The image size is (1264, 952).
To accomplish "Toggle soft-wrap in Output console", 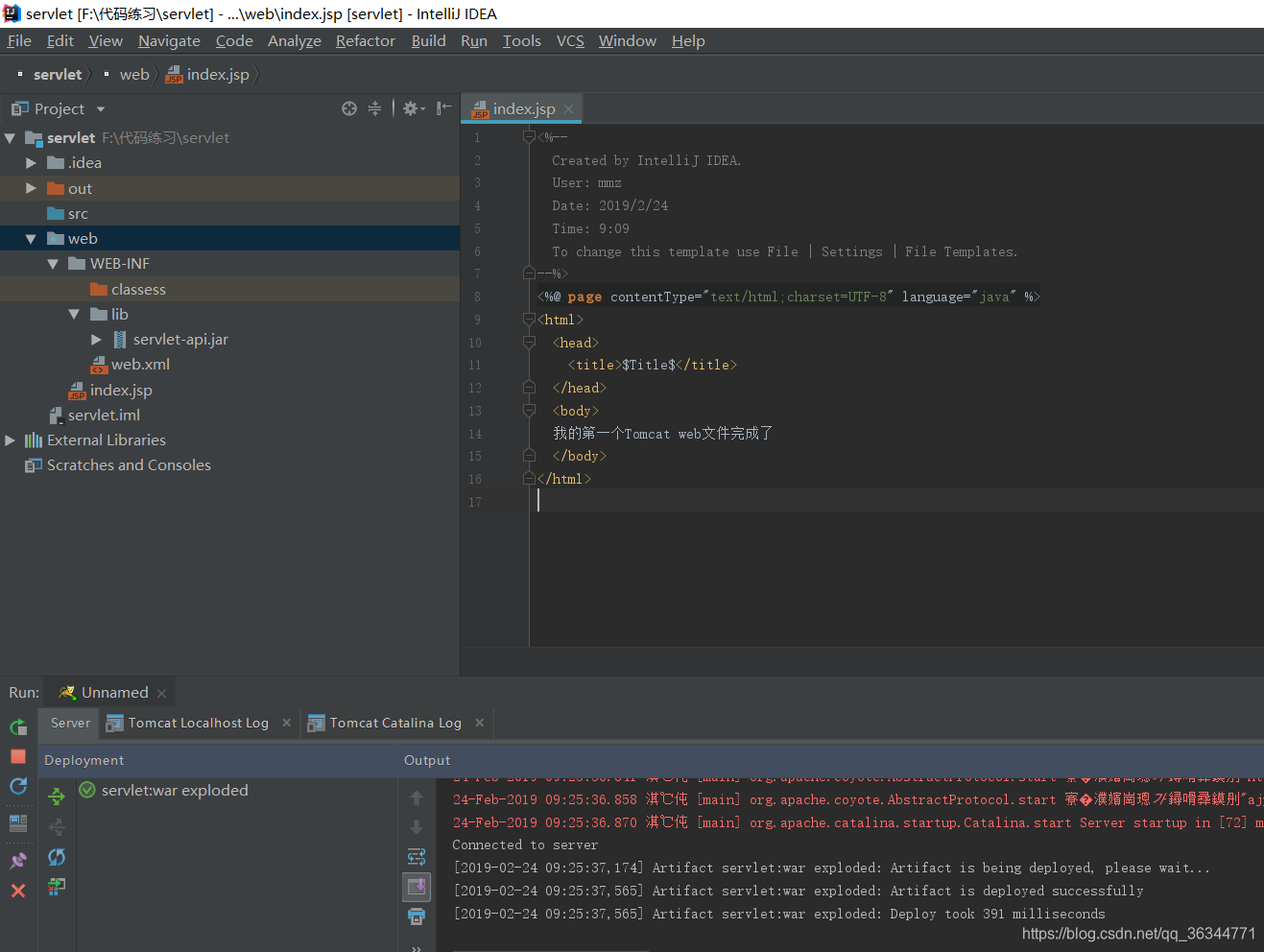I will [417, 857].
